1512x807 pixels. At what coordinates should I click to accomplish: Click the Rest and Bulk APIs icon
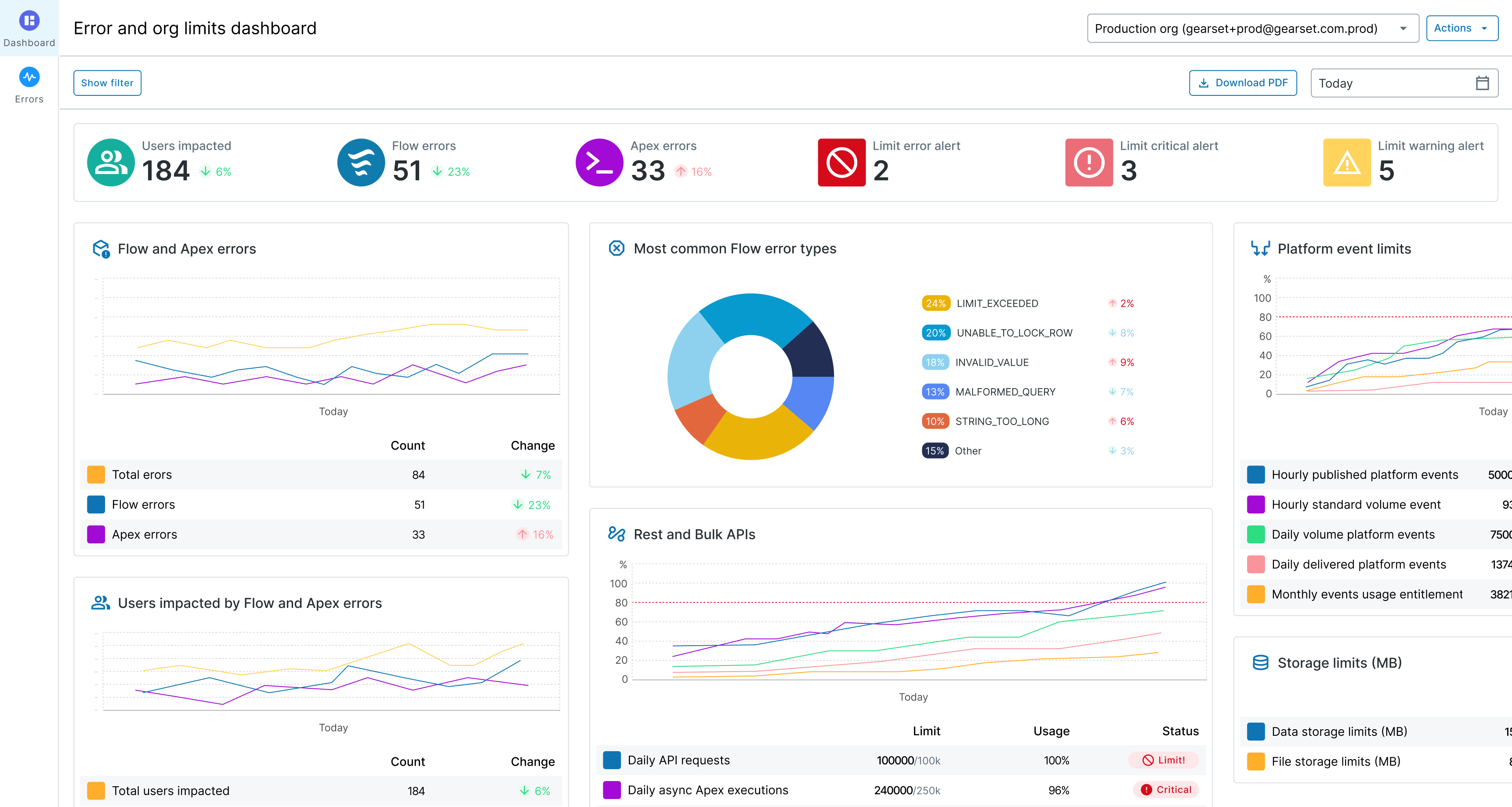click(616, 534)
